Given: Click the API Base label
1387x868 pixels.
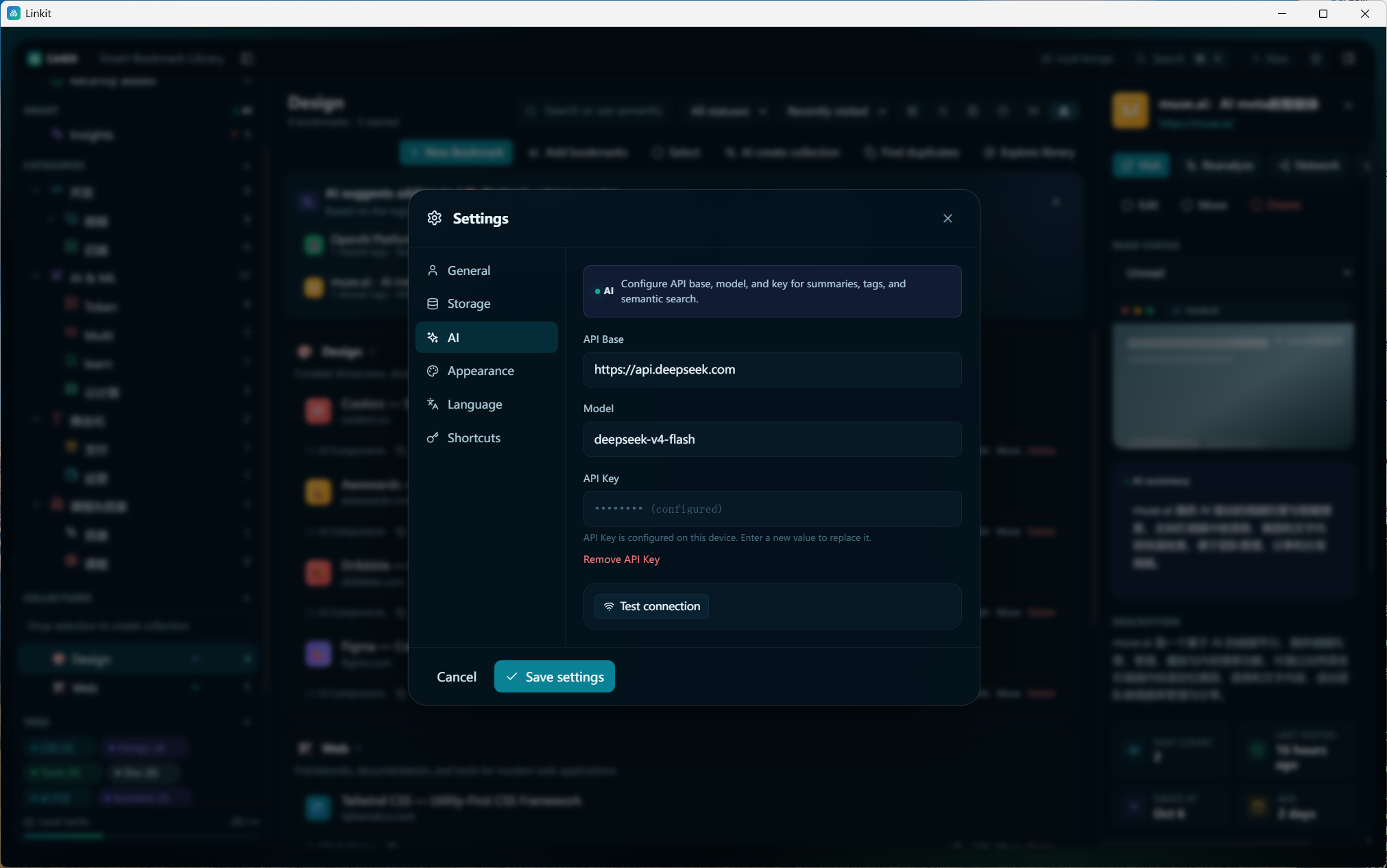Looking at the screenshot, I should coord(603,339).
